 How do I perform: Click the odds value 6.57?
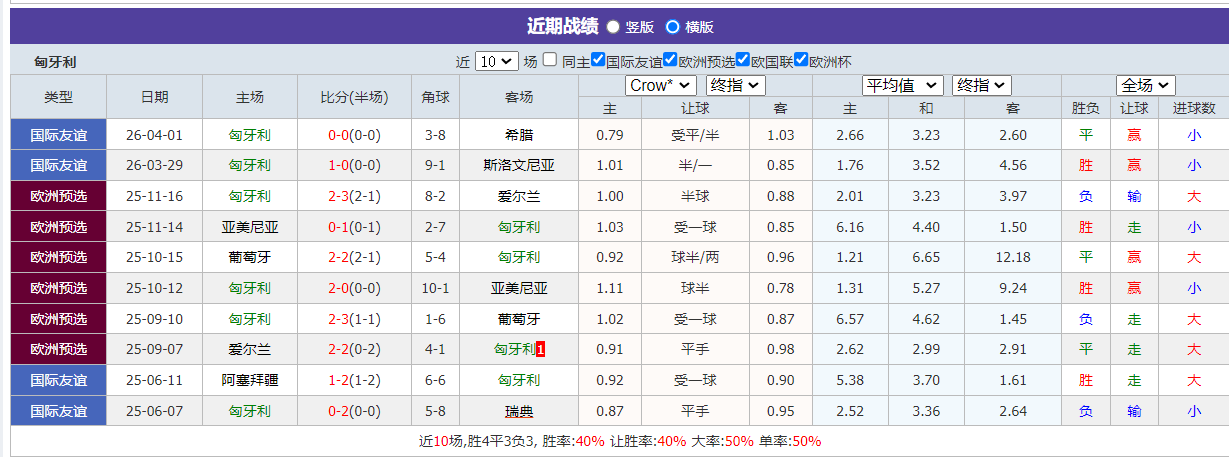pos(850,319)
